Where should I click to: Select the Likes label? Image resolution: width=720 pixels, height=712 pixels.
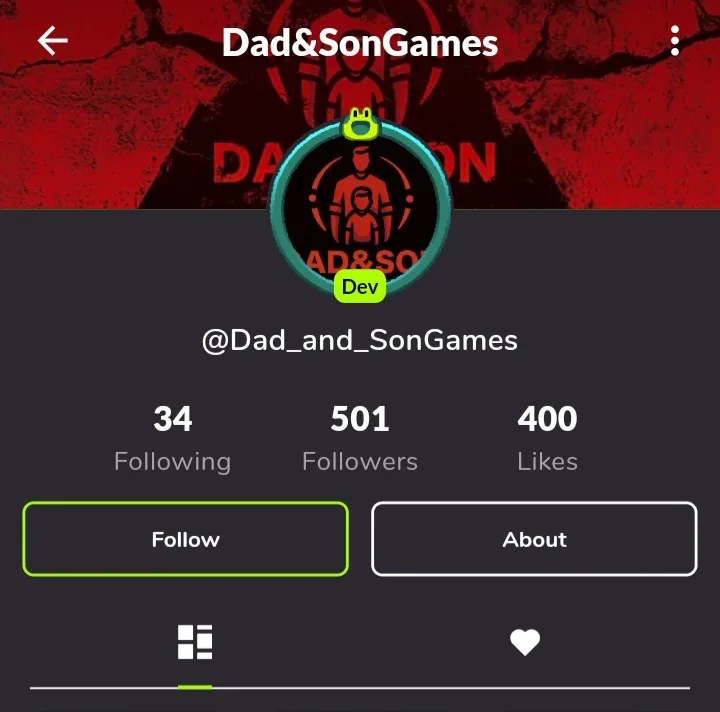pyautogui.click(x=547, y=461)
